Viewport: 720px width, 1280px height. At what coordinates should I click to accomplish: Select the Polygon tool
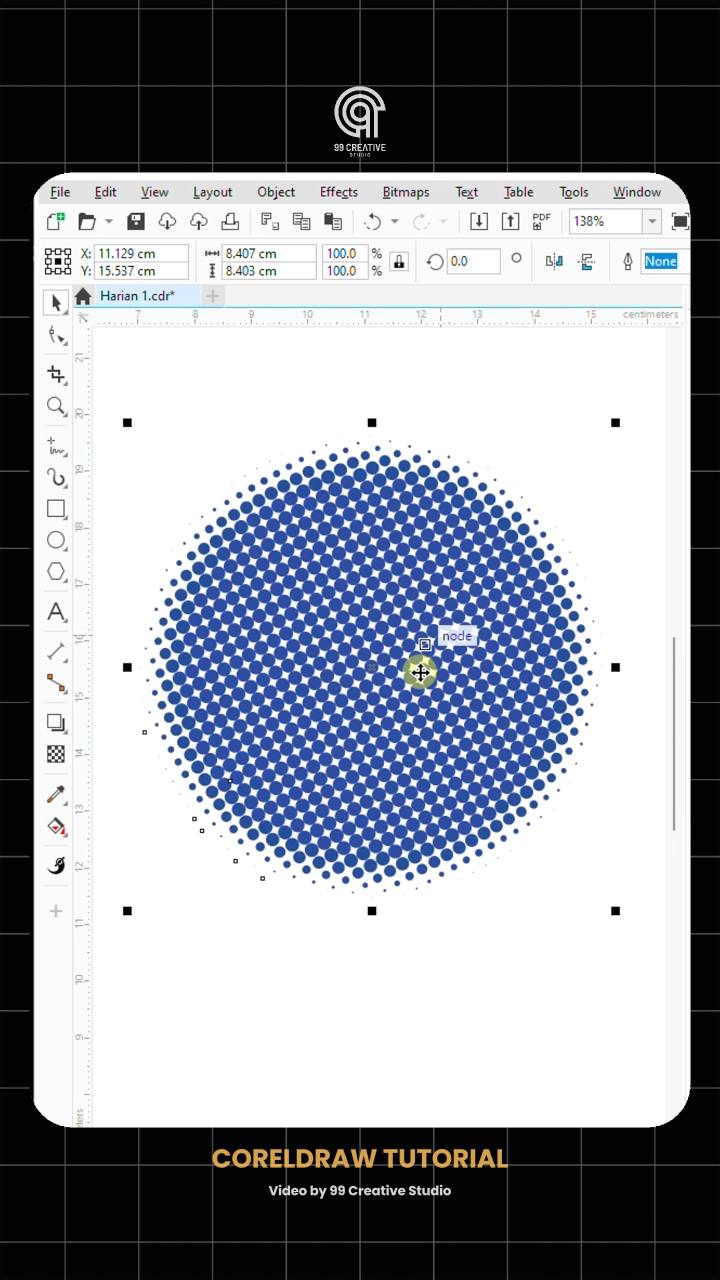(56, 572)
